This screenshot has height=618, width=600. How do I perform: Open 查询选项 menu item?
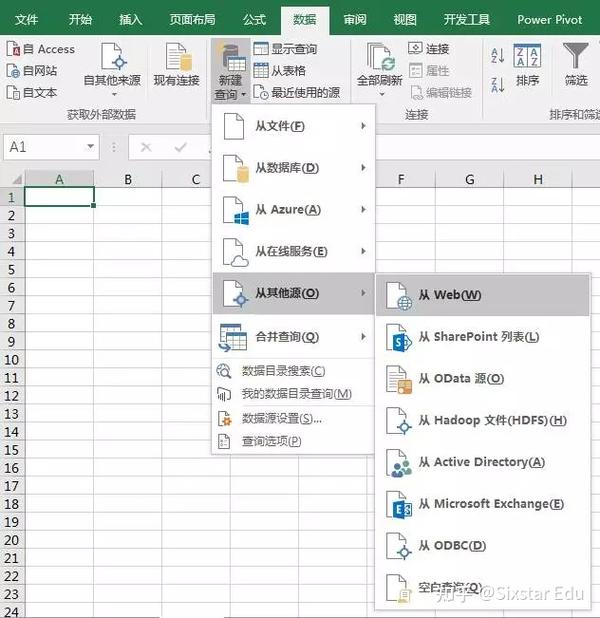pyautogui.click(x=293, y=441)
